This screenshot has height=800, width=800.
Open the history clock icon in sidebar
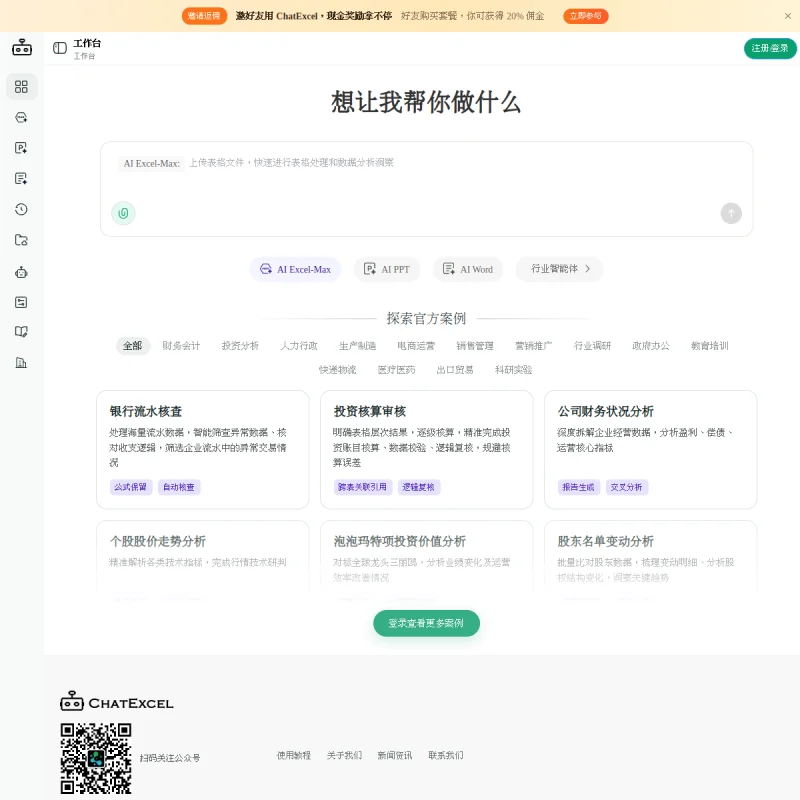pos(21,209)
